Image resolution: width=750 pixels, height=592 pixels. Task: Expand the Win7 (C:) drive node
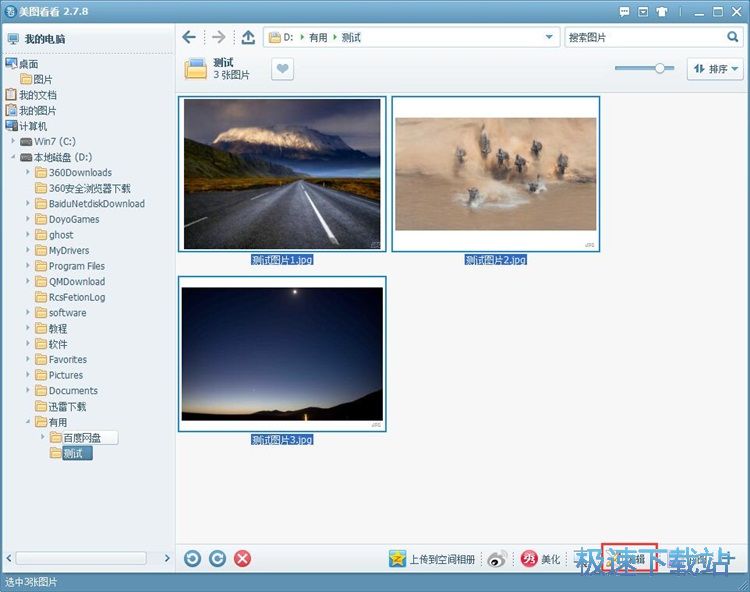(14, 141)
